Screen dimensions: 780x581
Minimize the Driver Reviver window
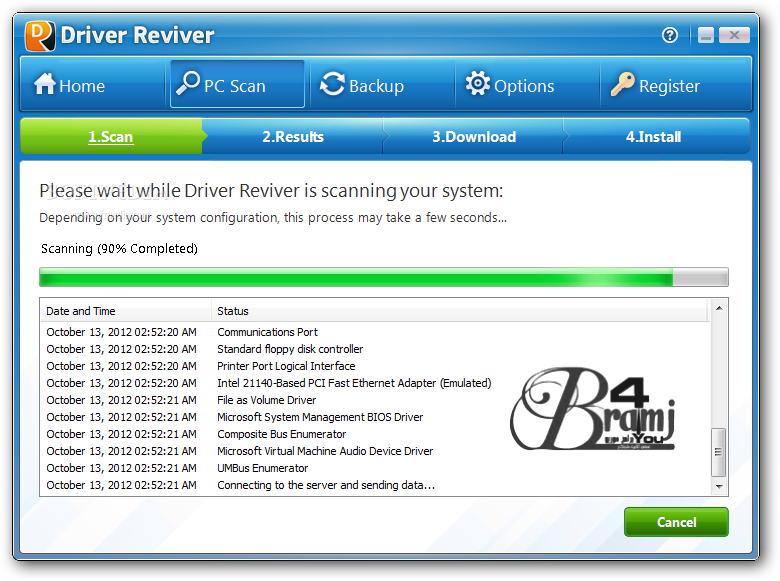click(705, 35)
